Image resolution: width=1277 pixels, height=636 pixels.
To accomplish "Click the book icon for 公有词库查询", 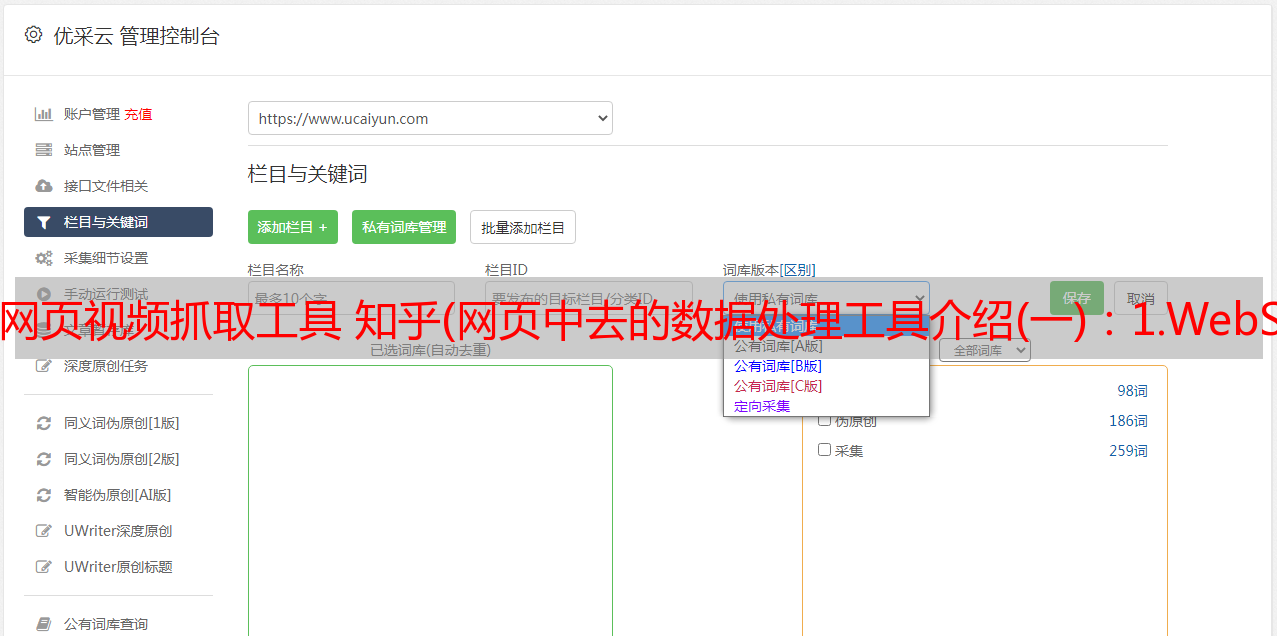I will click(43, 624).
